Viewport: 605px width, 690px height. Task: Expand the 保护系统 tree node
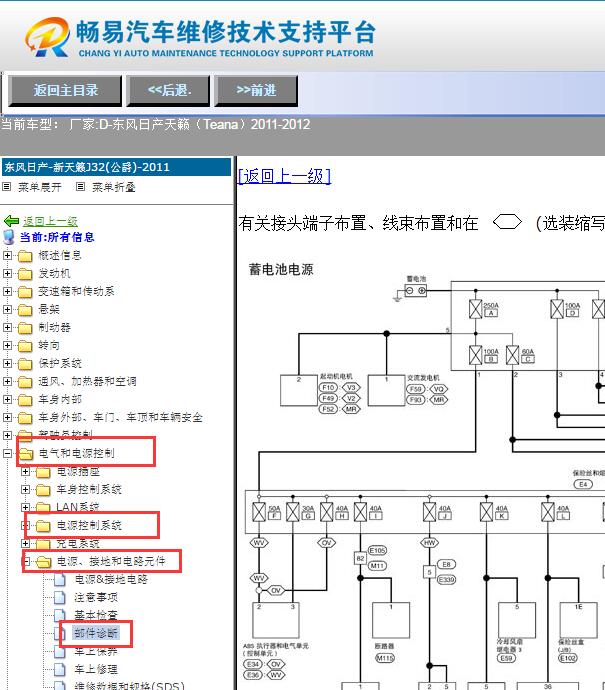click(x=7, y=363)
